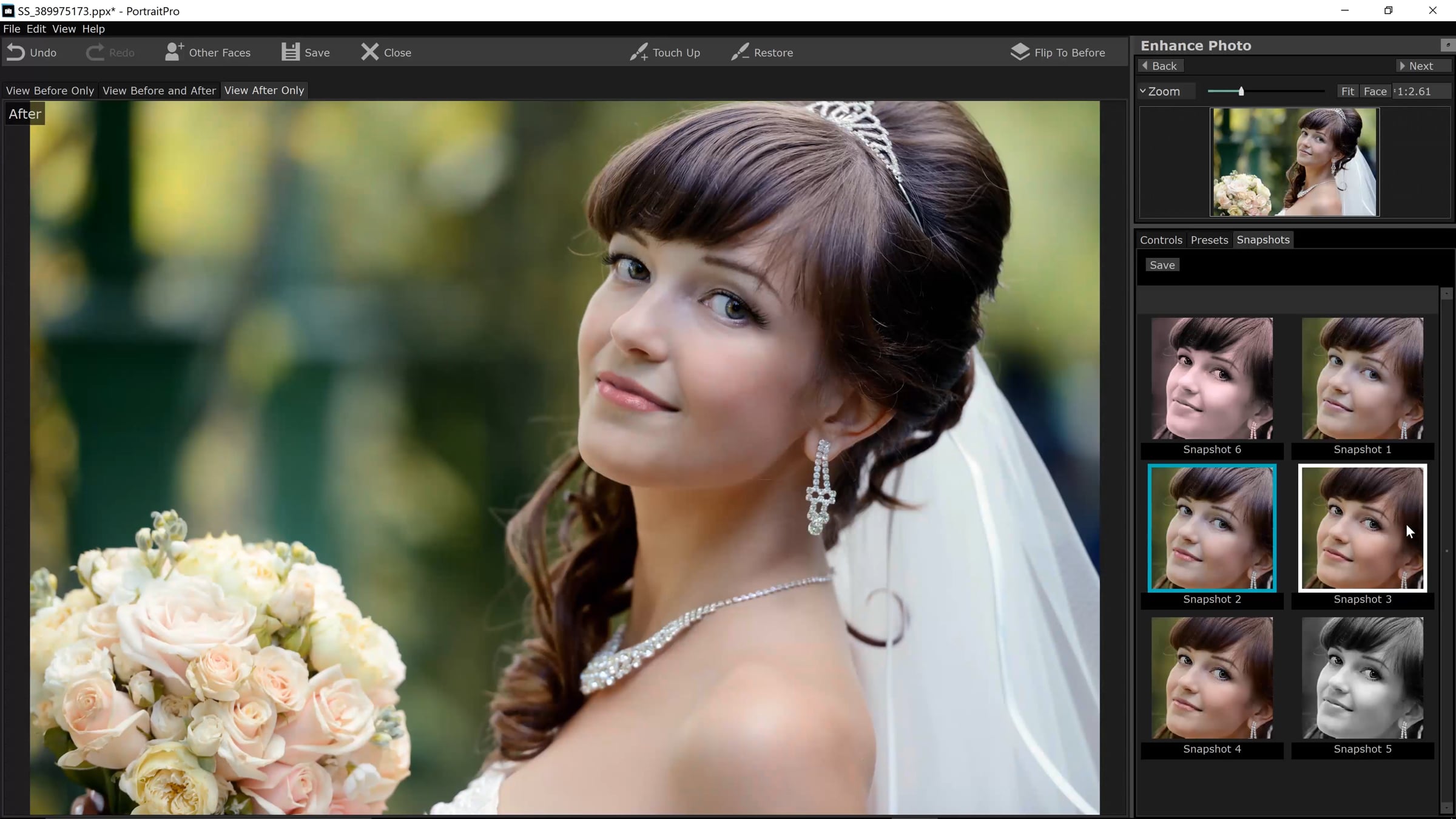Select the Touch Up brush tool
1456x819 pixels.
pos(638,52)
